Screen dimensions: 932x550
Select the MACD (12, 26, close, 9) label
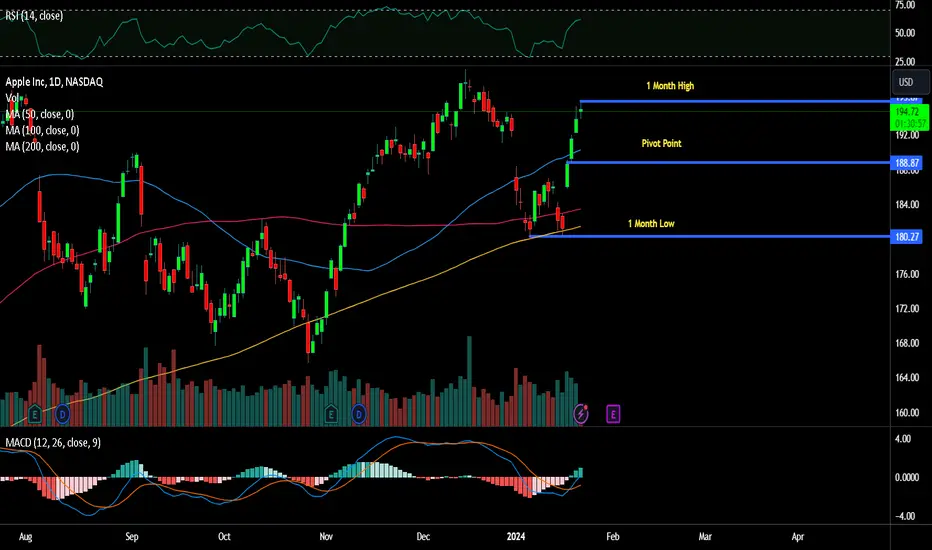[x=53, y=442]
